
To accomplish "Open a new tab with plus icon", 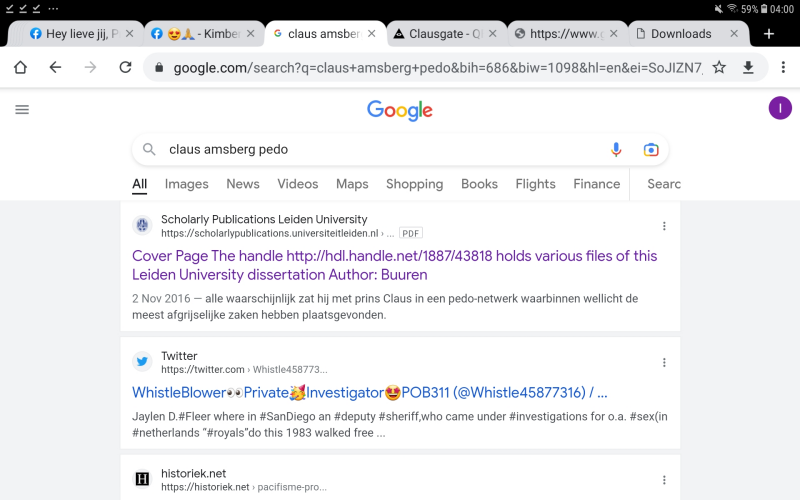I will click(769, 34).
